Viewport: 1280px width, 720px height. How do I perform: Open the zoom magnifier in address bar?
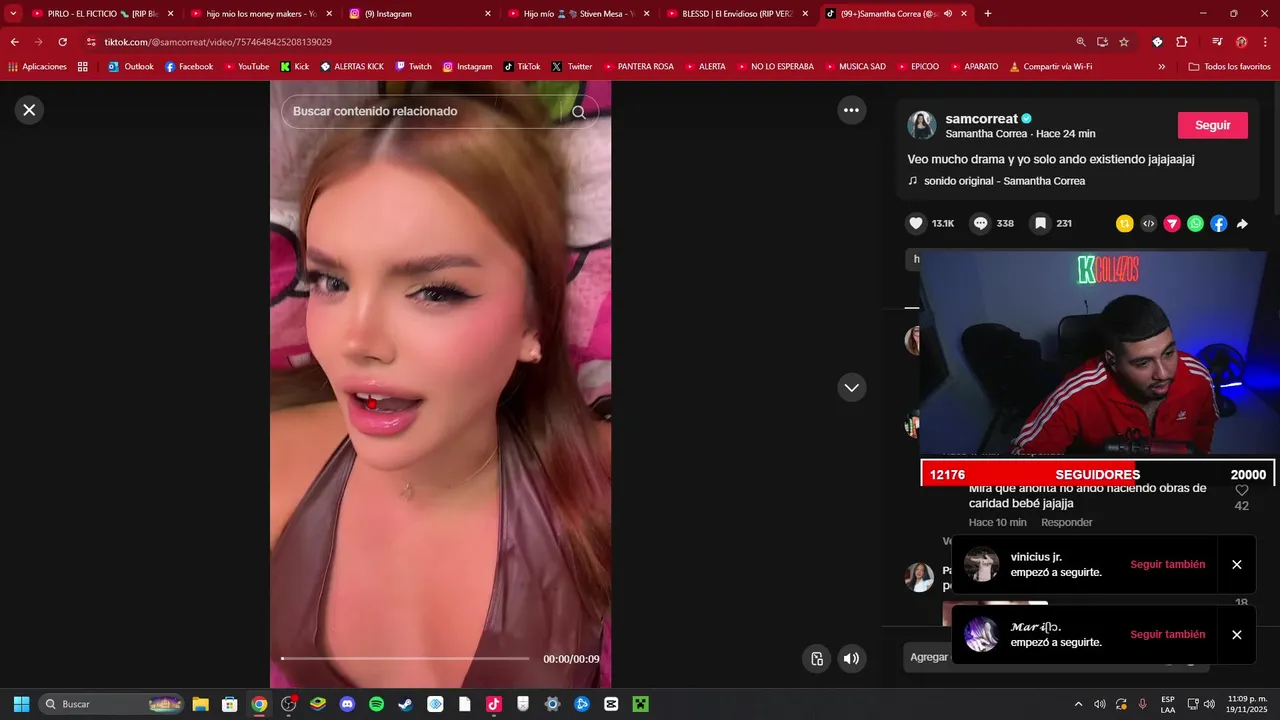point(1080,42)
